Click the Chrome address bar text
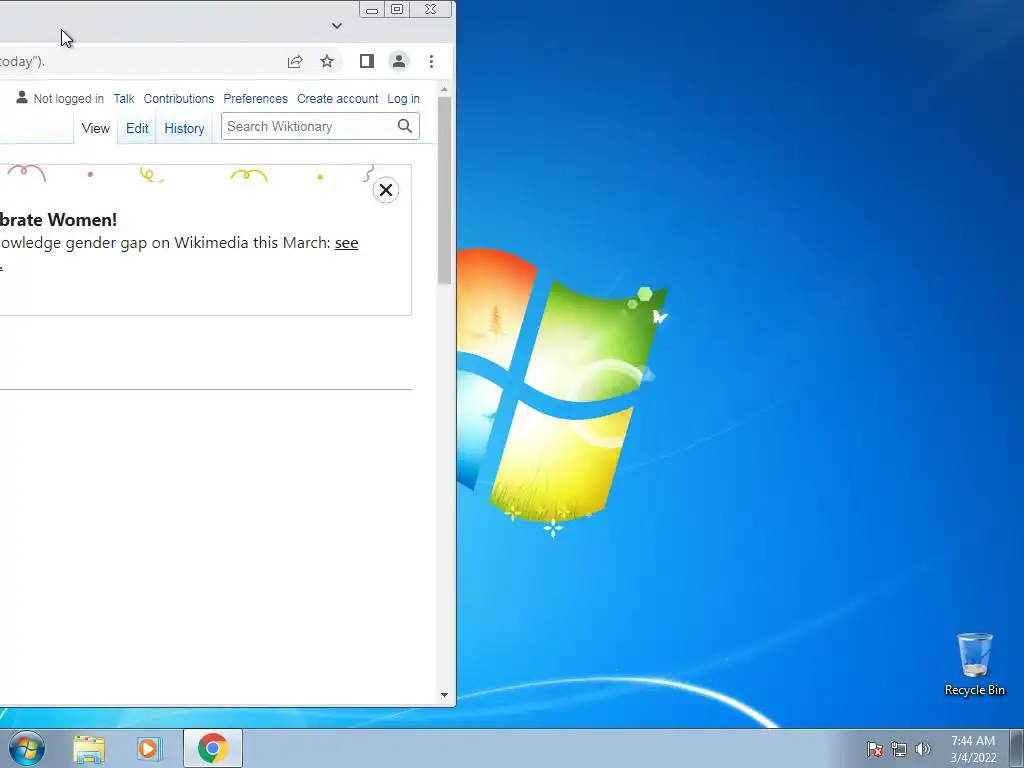Image resolution: width=1024 pixels, height=768 pixels. 23,61
